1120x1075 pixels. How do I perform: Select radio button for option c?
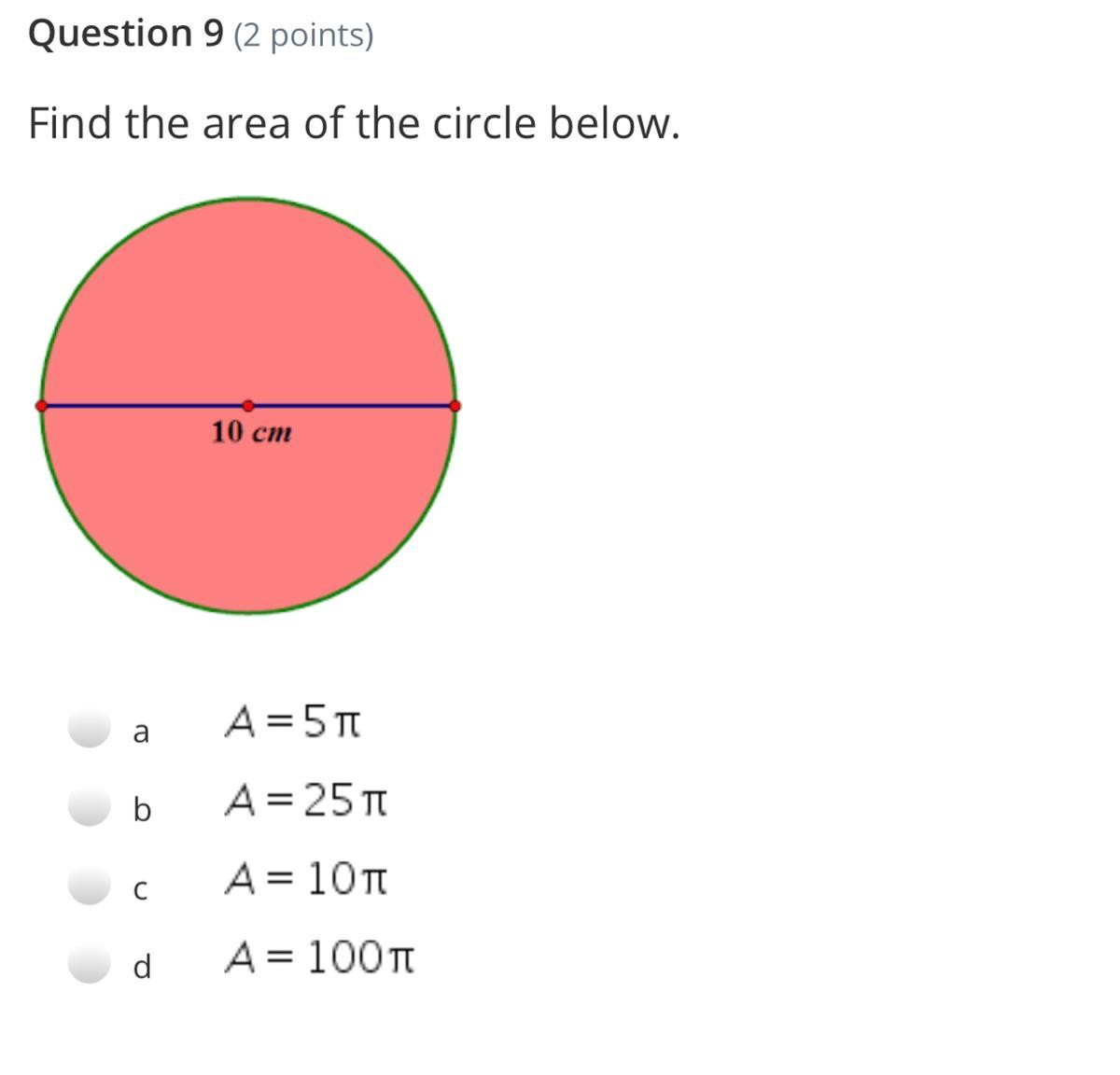click(90, 885)
